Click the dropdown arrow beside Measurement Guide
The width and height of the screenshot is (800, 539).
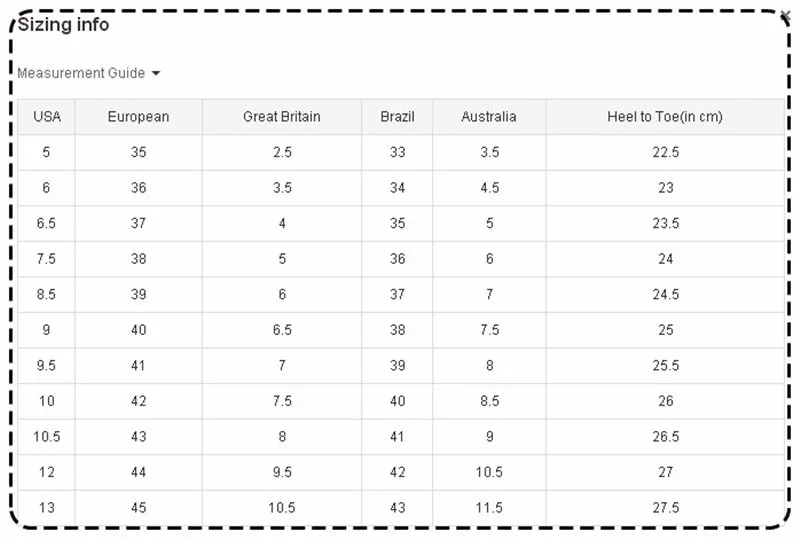click(156, 74)
